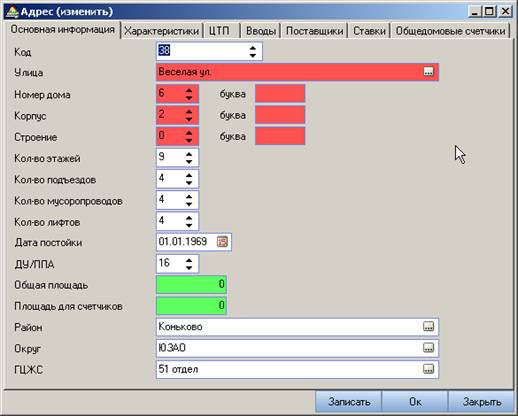Open the Общедомовые счетчики tab
The image size is (518, 416).
pyautogui.click(x=450, y=31)
